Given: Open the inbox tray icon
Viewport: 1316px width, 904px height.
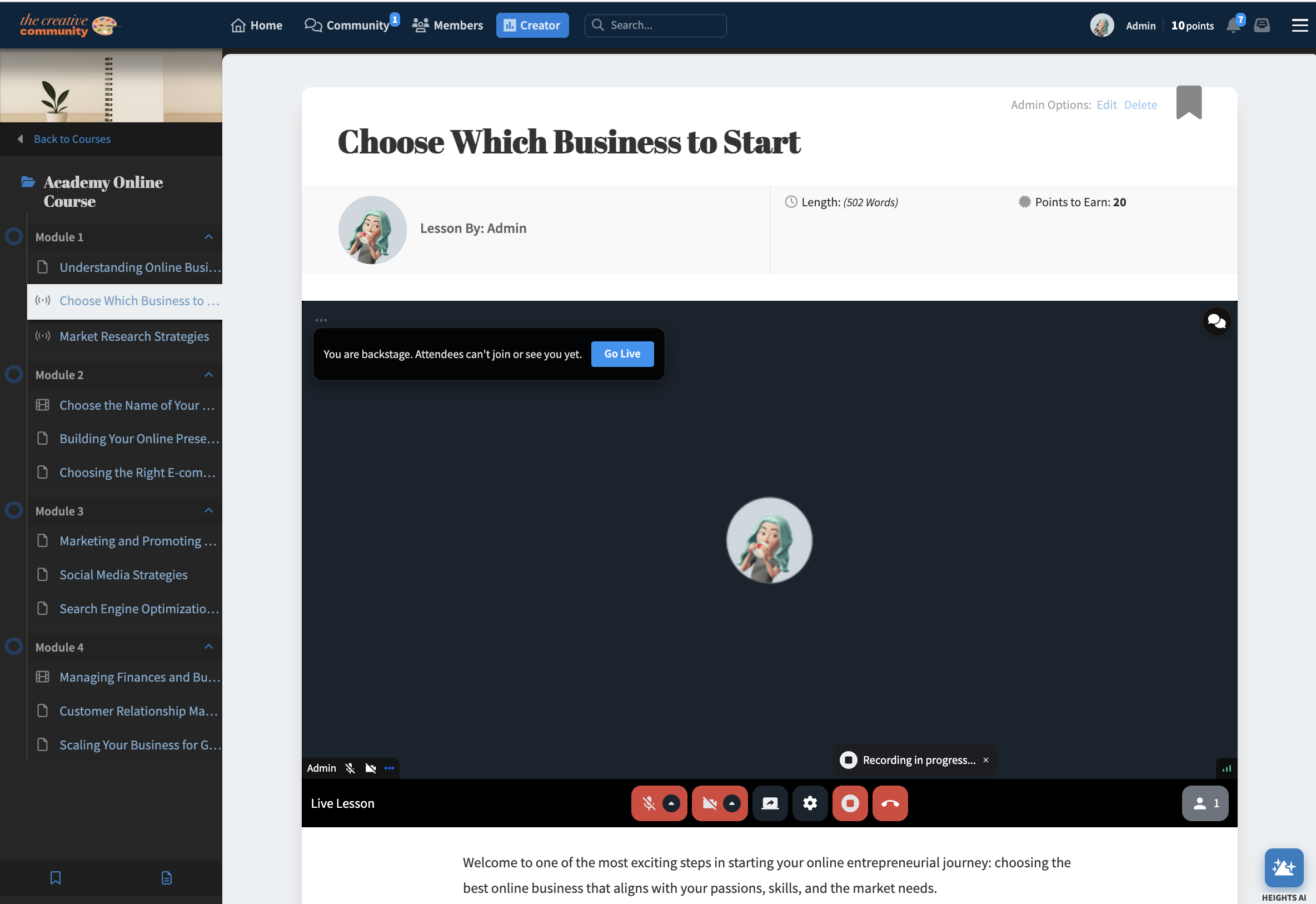Looking at the screenshot, I should click(x=1262, y=26).
